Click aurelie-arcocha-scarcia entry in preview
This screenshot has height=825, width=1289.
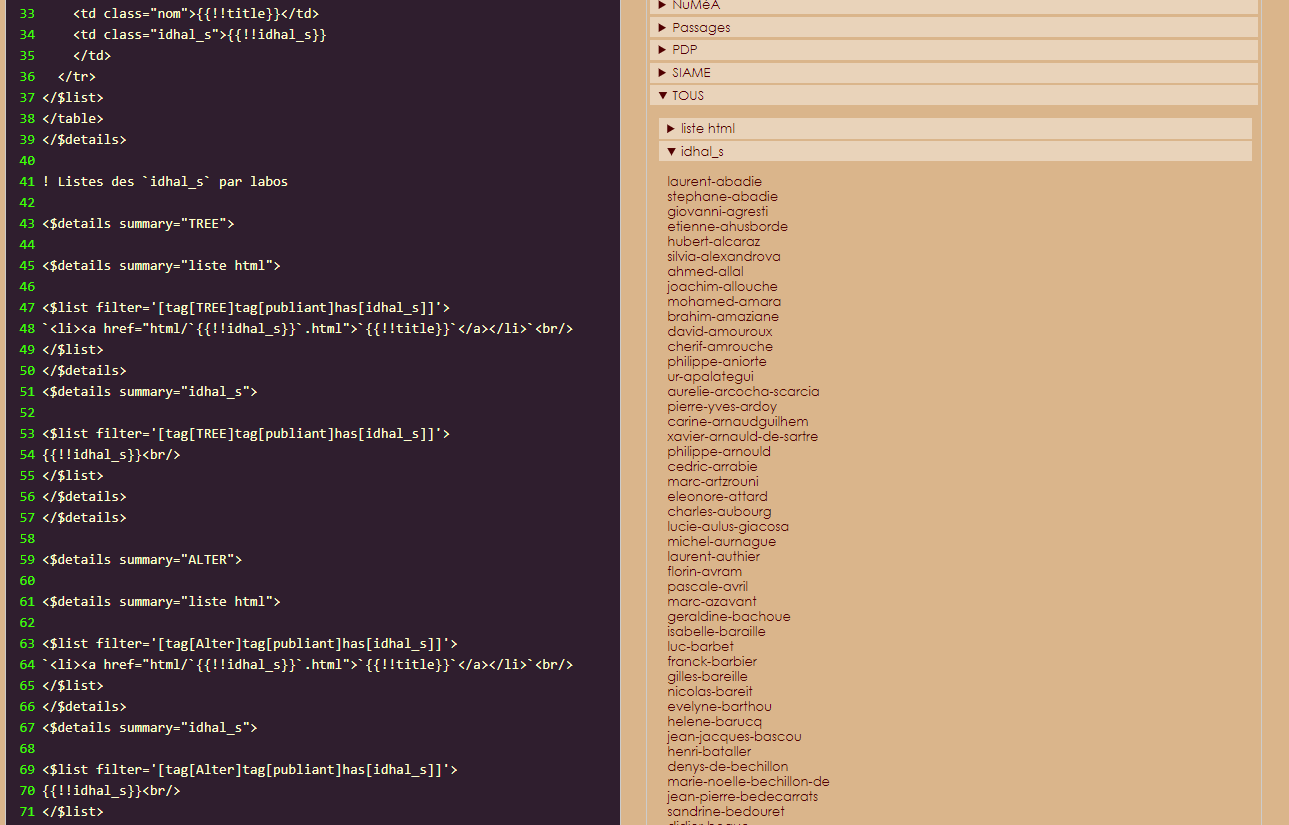[x=743, y=392]
